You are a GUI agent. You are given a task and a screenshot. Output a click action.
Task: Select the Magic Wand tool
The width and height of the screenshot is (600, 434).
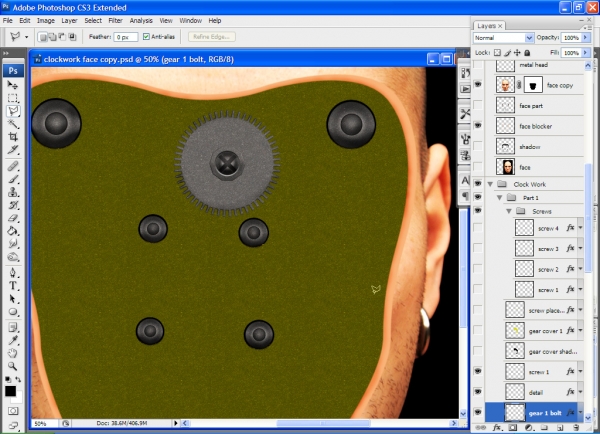point(13,124)
